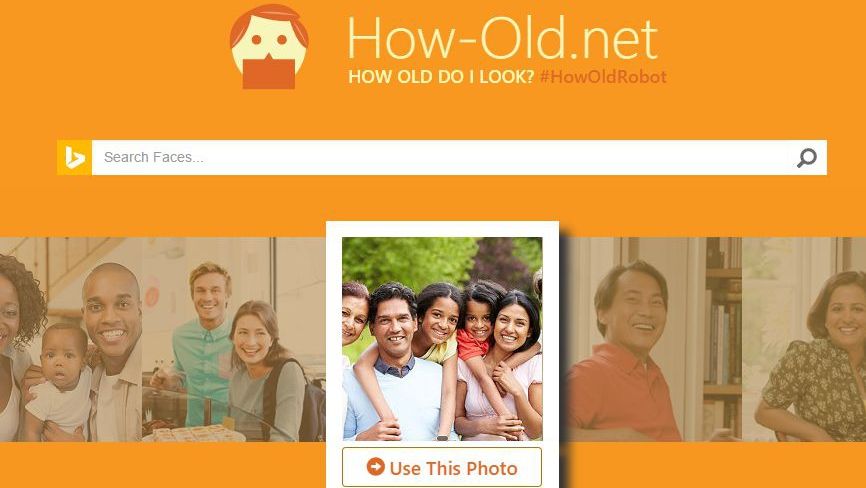Click the How-Old robot face logo
This screenshot has width=866, height=488.
pos(269,46)
